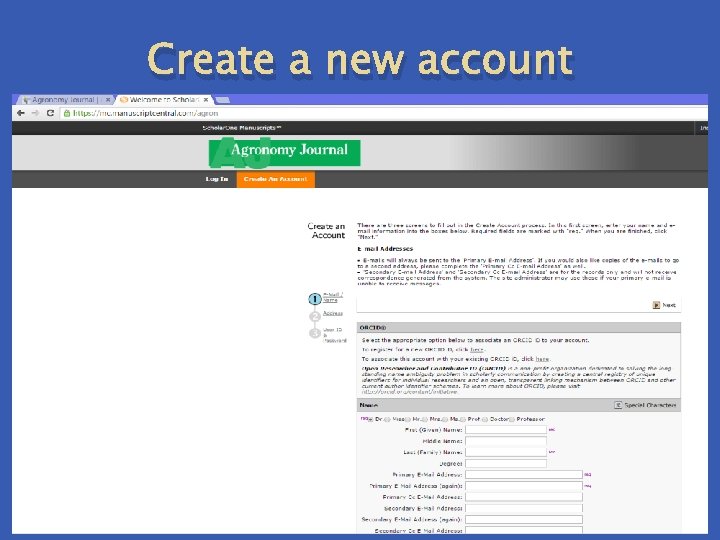Reload the page with refresh icon

click(x=51, y=113)
